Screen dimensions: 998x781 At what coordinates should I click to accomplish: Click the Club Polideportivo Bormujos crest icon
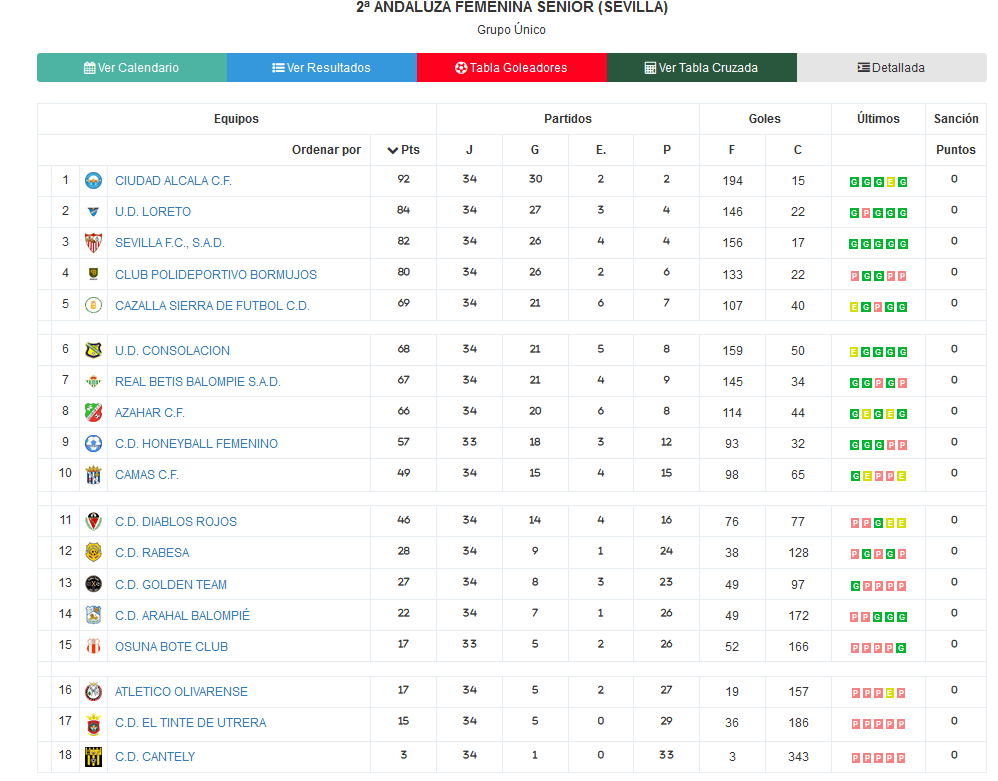(x=94, y=274)
